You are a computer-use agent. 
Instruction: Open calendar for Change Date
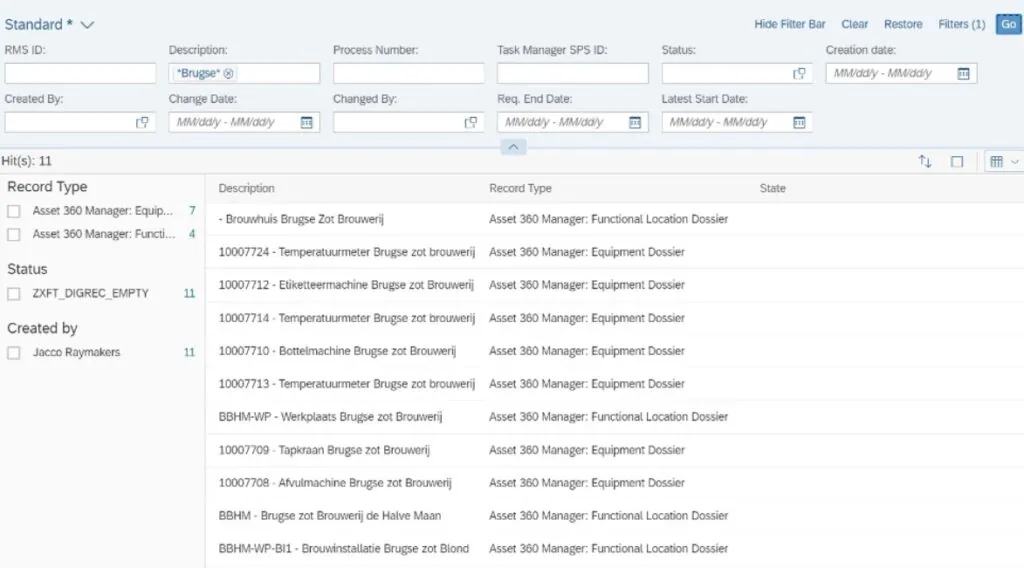tap(306, 123)
